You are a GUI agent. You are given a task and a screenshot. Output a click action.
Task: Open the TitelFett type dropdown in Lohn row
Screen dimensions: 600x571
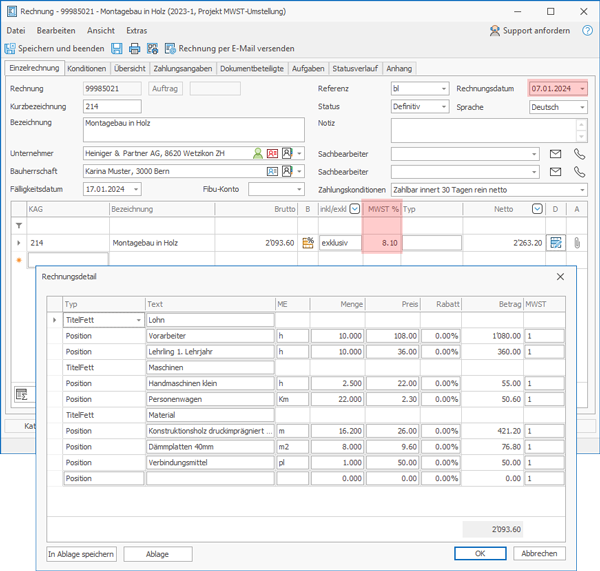pos(139,320)
